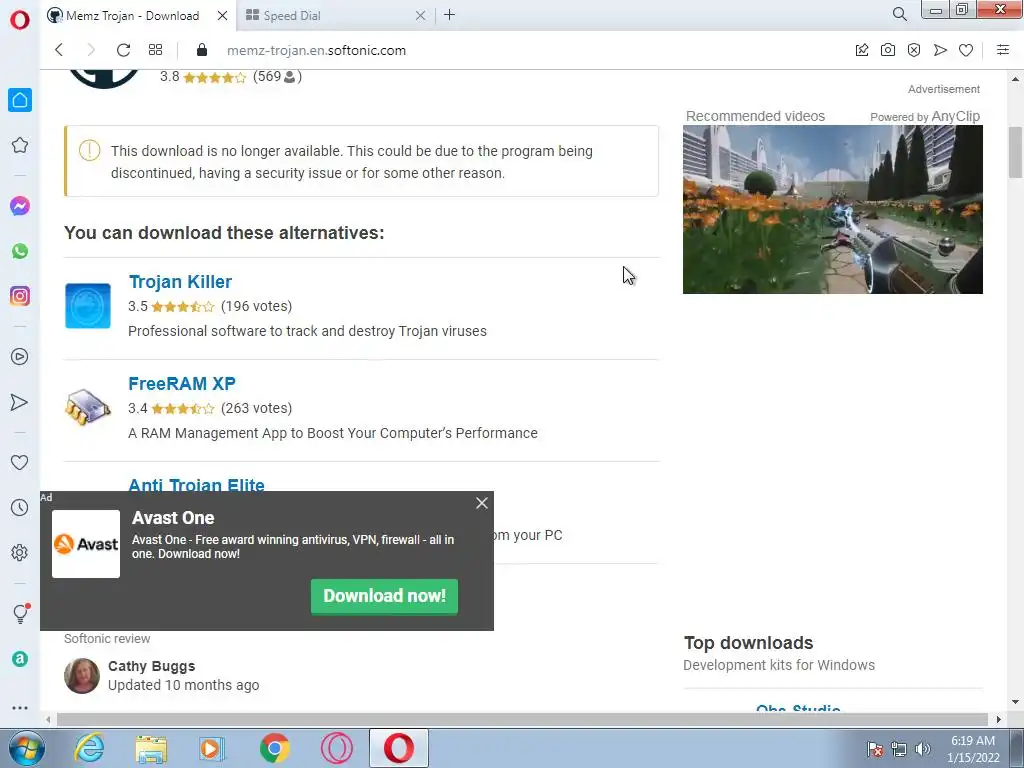Go back to the previous page
1024x768 pixels.
[x=59, y=50]
